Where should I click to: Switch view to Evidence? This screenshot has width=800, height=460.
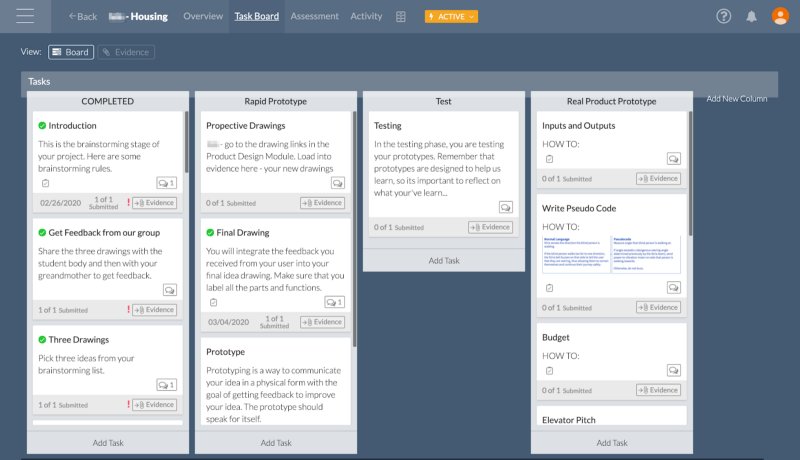tap(126, 52)
